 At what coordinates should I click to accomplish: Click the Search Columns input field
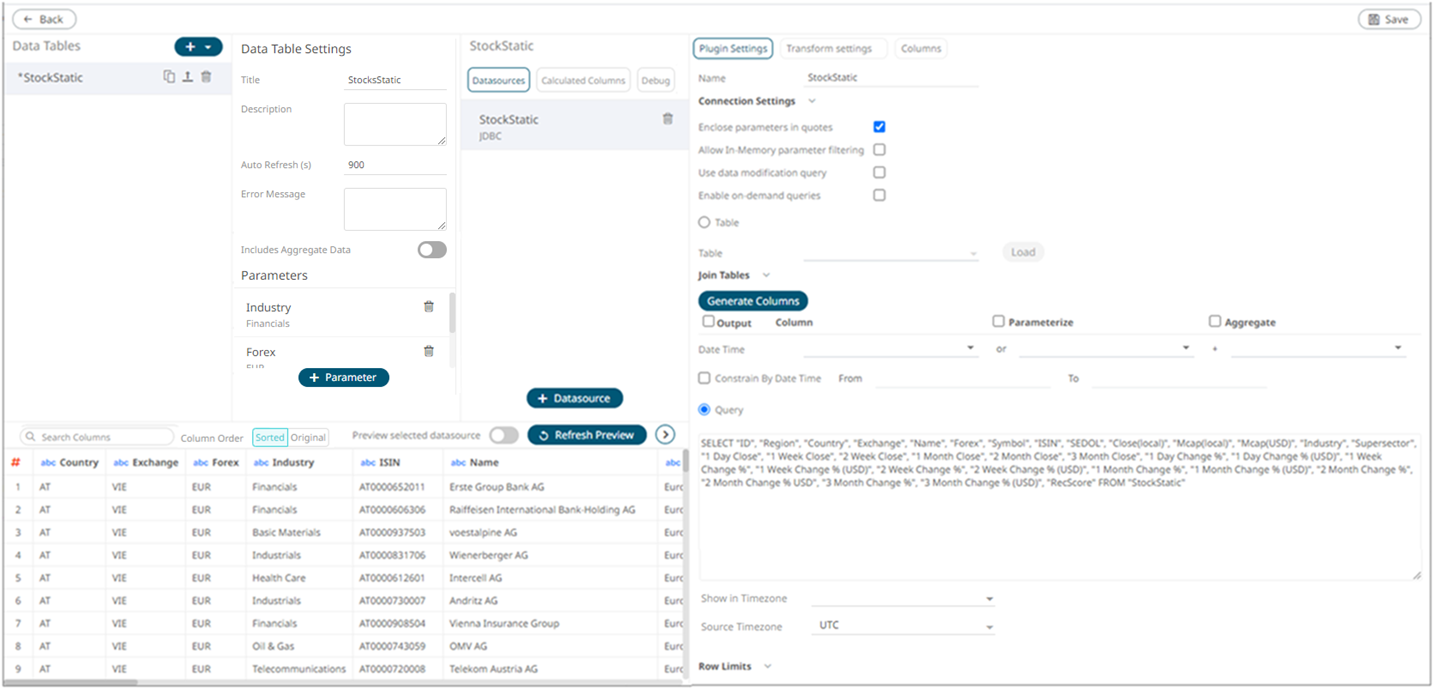tap(100, 437)
